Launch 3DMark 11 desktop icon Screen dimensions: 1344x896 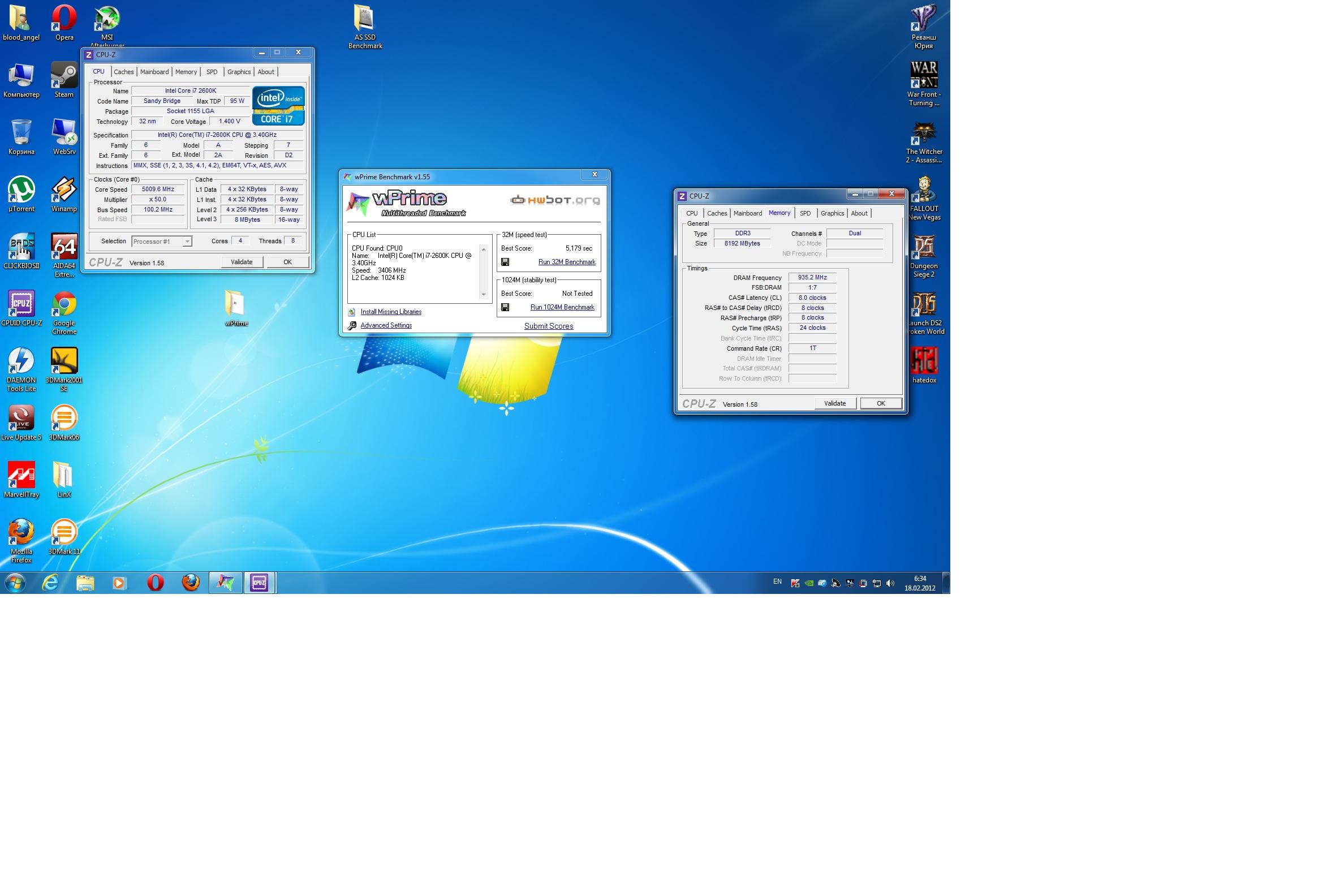pyautogui.click(x=64, y=537)
